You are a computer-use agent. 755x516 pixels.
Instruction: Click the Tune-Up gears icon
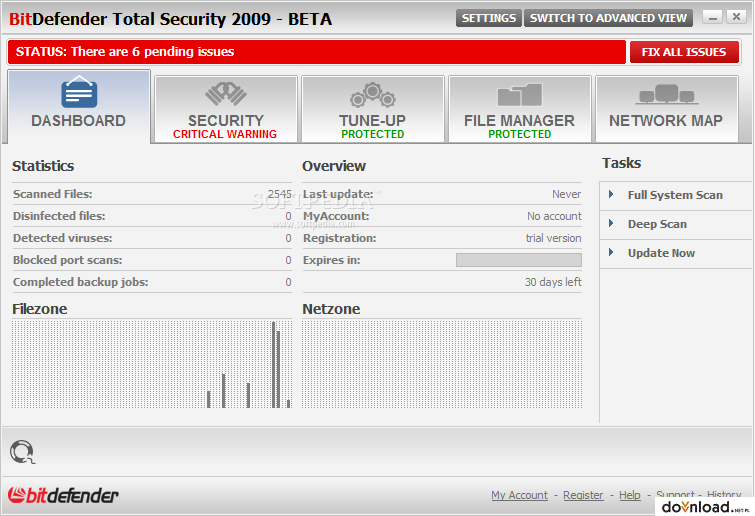click(x=373, y=94)
